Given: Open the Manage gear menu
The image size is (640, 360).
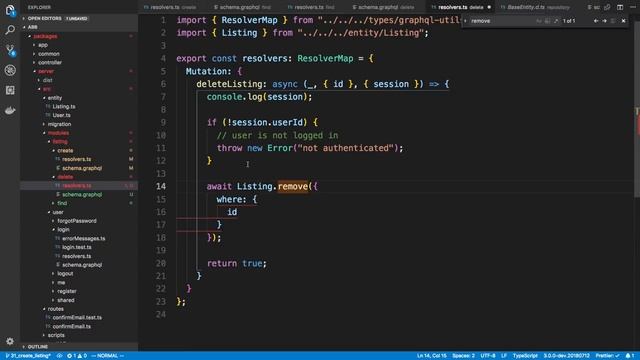Looking at the screenshot, I should (10, 341).
